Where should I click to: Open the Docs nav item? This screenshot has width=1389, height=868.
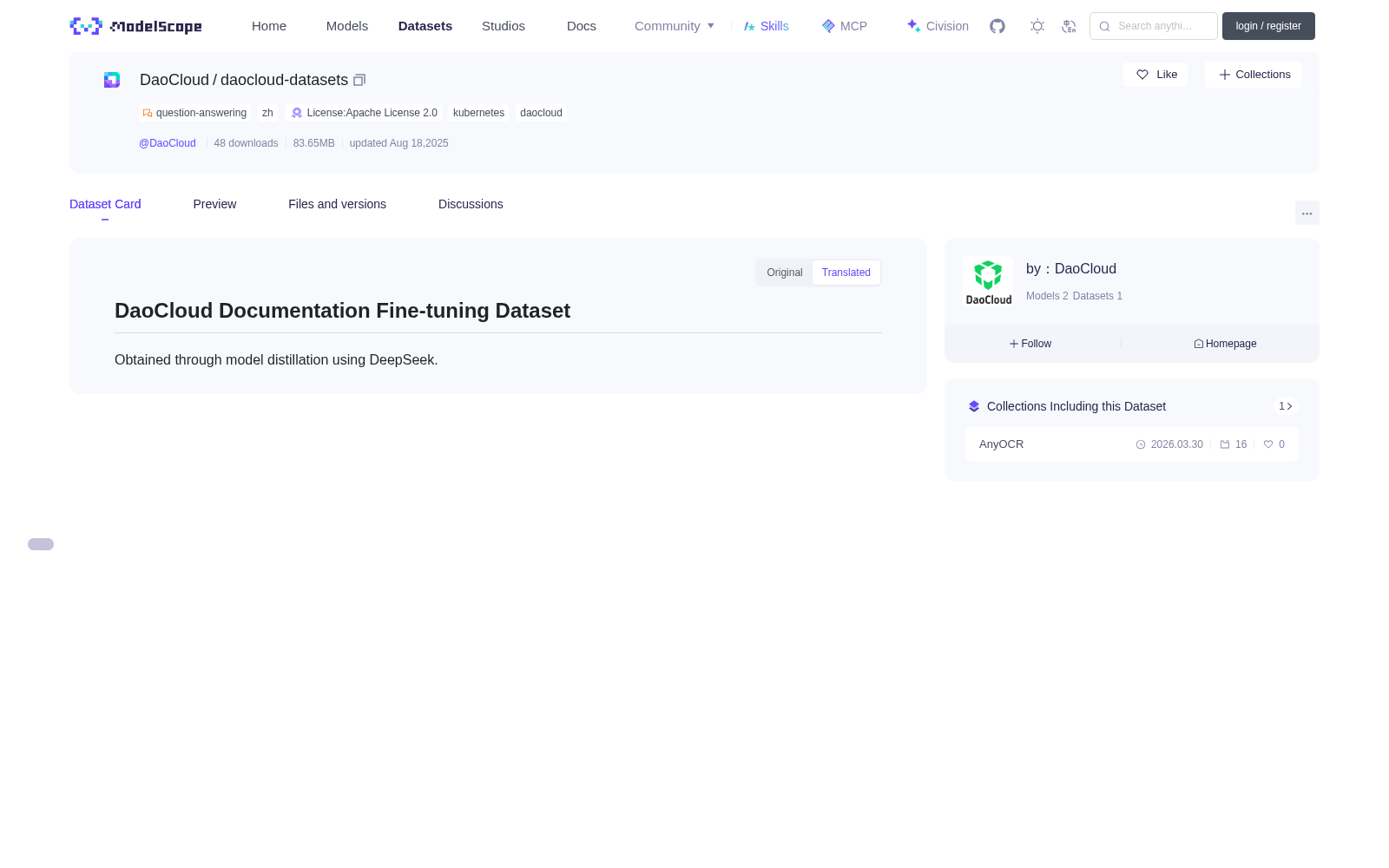click(582, 26)
